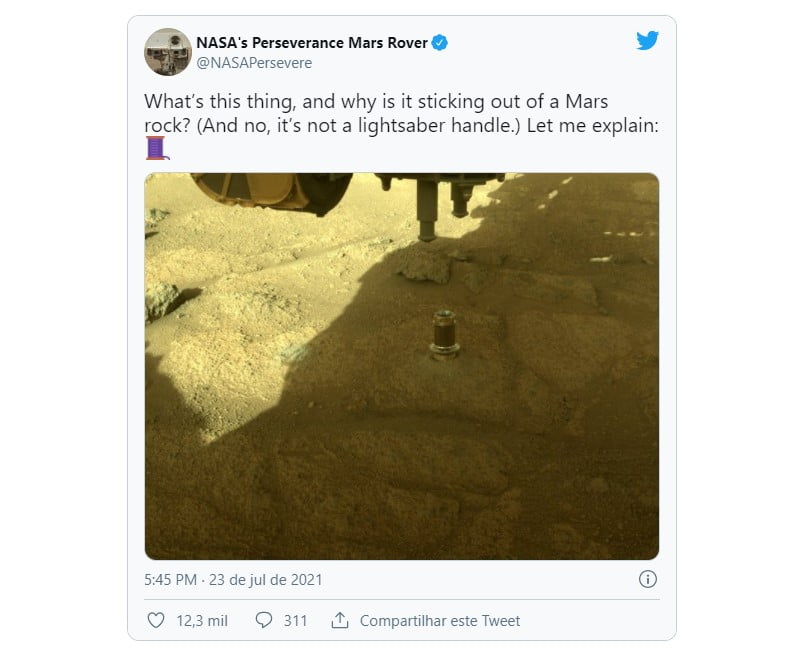Click the thread spool emoji
Screen dimensions: 803x656
point(157,148)
